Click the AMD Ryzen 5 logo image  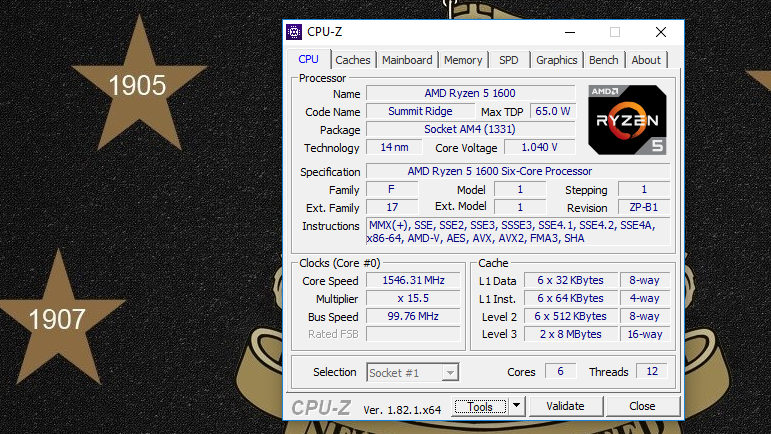[x=627, y=120]
